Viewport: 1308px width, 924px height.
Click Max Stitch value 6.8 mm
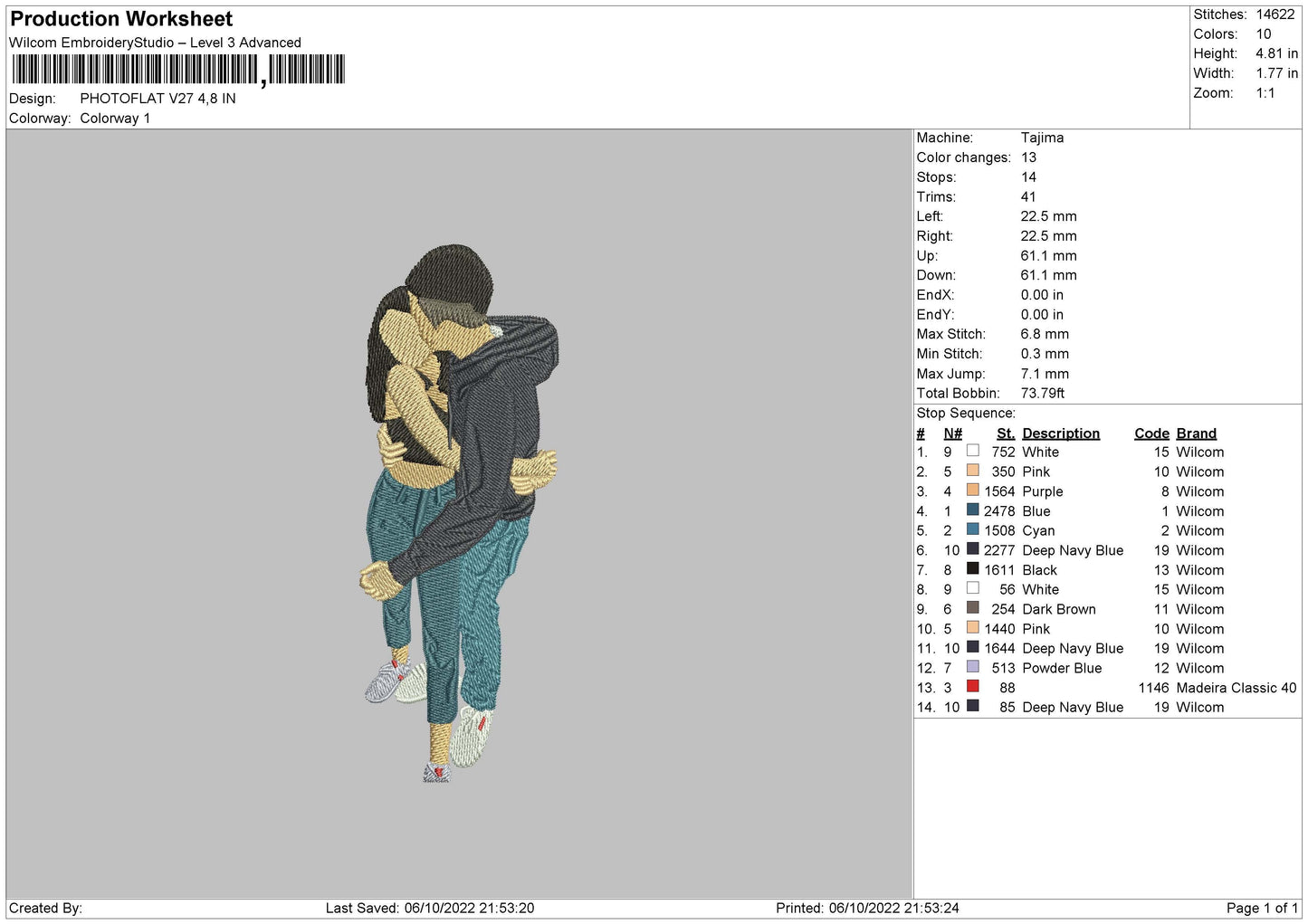coord(1045,334)
